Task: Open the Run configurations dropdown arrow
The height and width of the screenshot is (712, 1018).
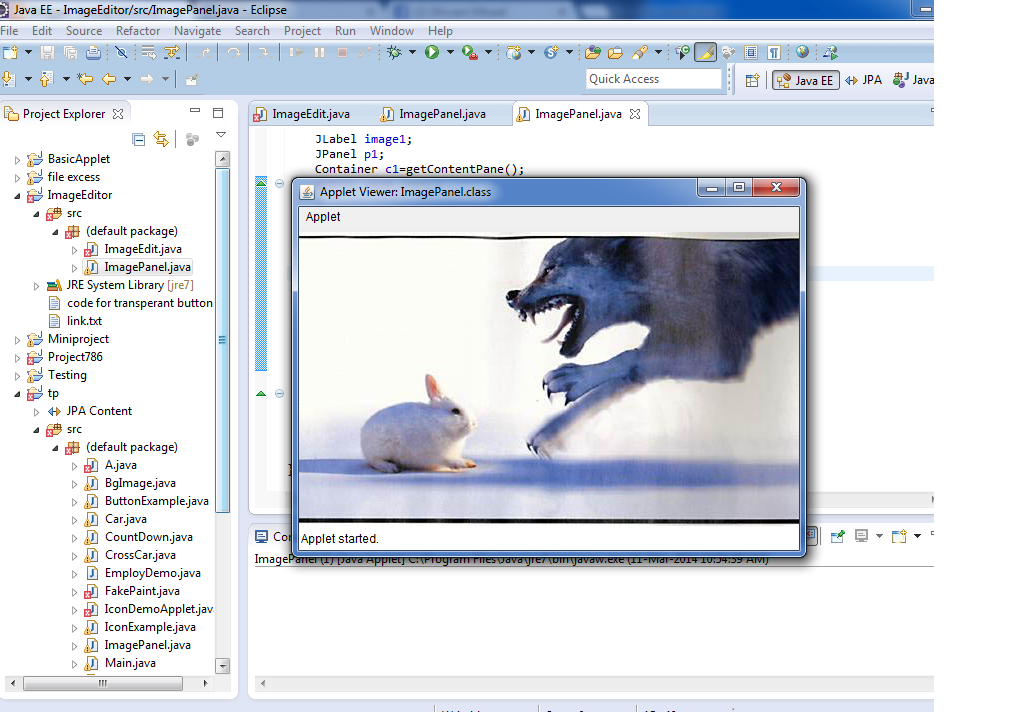Action: [450, 52]
